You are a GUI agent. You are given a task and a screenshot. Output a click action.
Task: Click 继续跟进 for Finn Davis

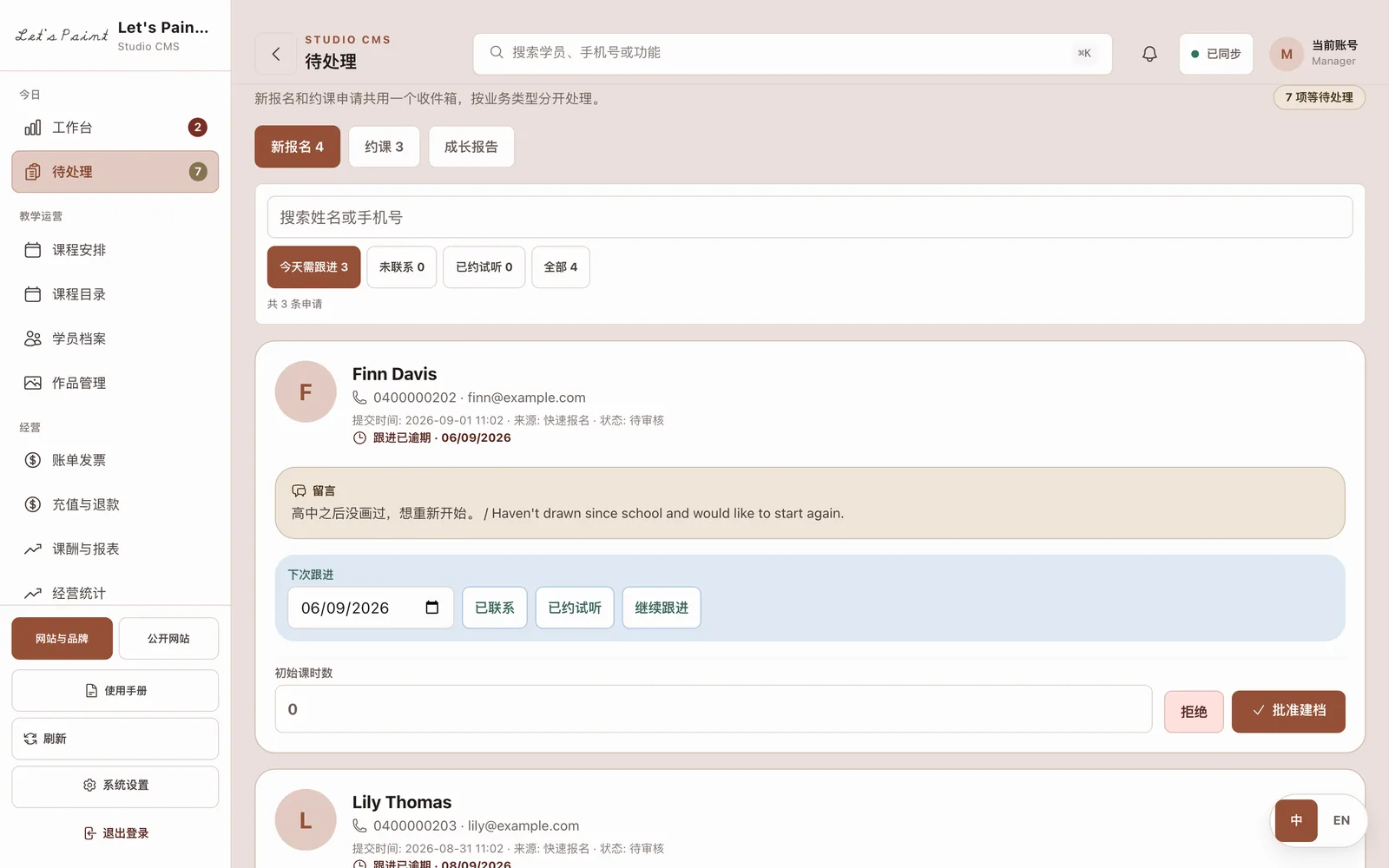[662, 608]
